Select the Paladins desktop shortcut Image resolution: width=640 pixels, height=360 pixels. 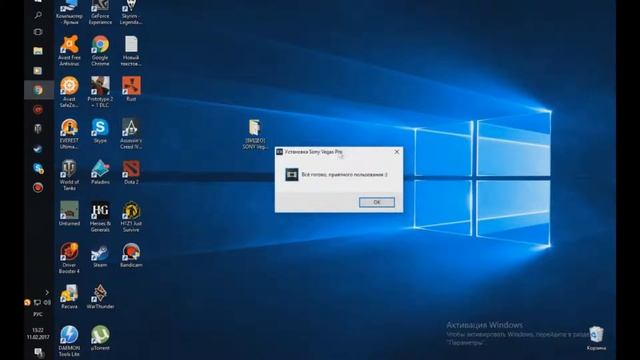100,172
